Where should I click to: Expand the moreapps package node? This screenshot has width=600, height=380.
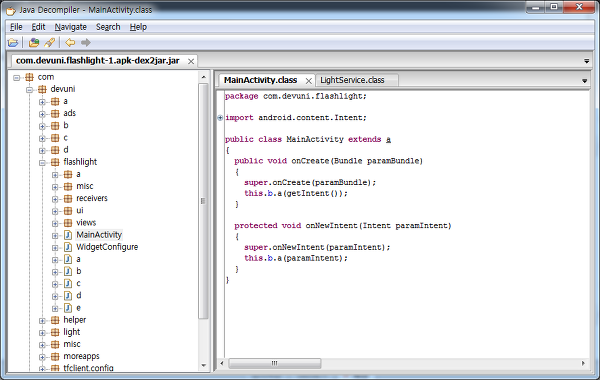(42, 357)
